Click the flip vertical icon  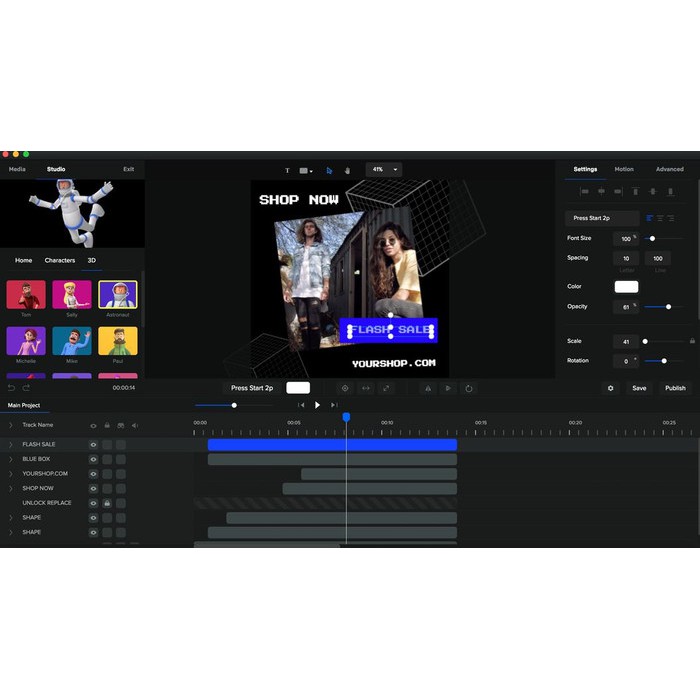[x=448, y=388]
